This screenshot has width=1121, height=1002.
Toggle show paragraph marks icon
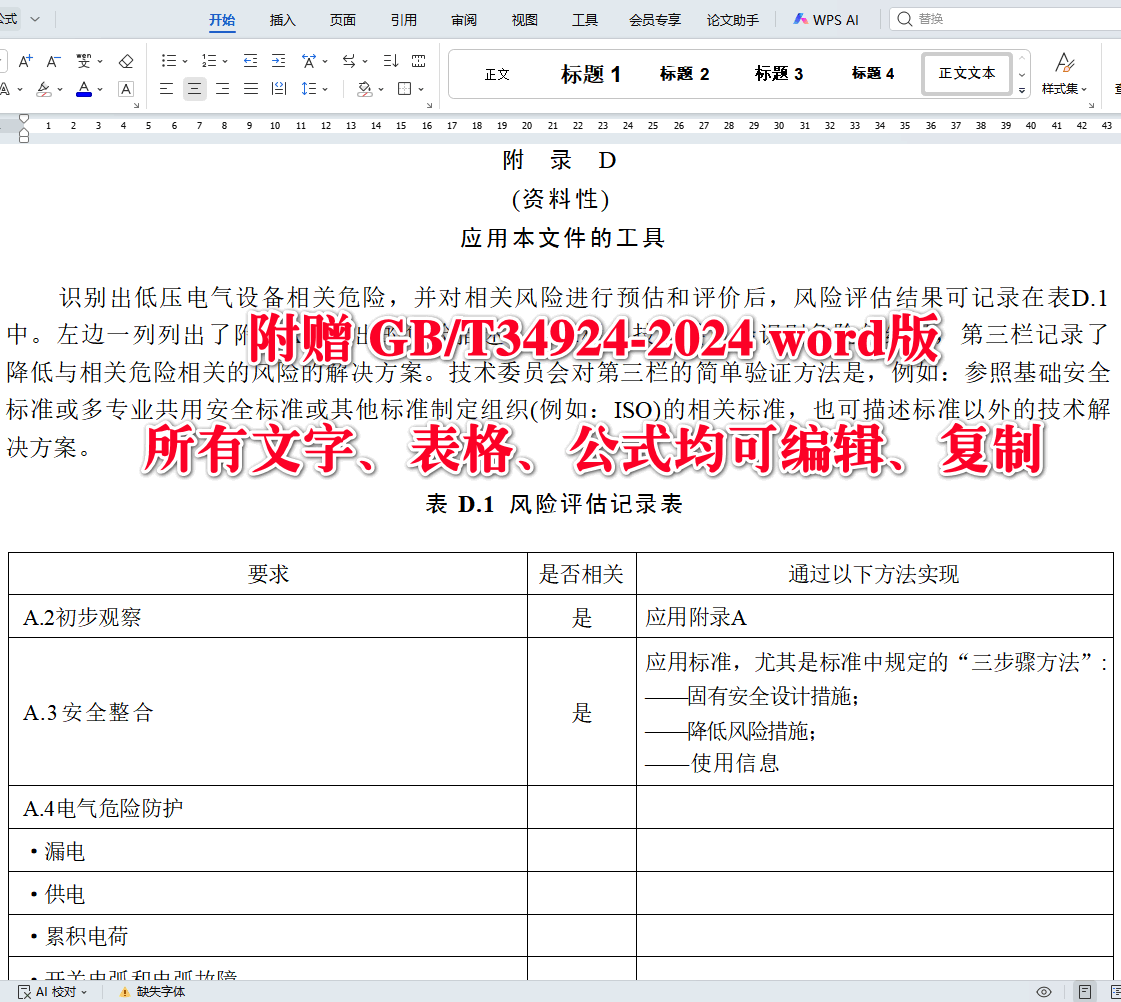click(x=419, y=61)
